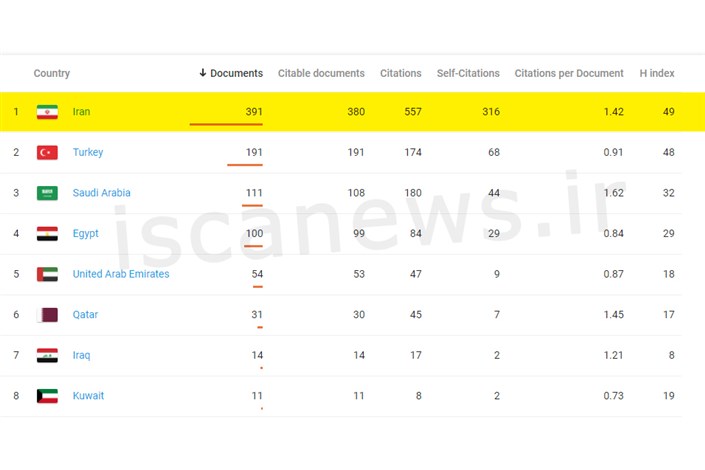Sort by Self-Citations column header
This screenshot has width=705, height=470.
click(x=468, y=73)
